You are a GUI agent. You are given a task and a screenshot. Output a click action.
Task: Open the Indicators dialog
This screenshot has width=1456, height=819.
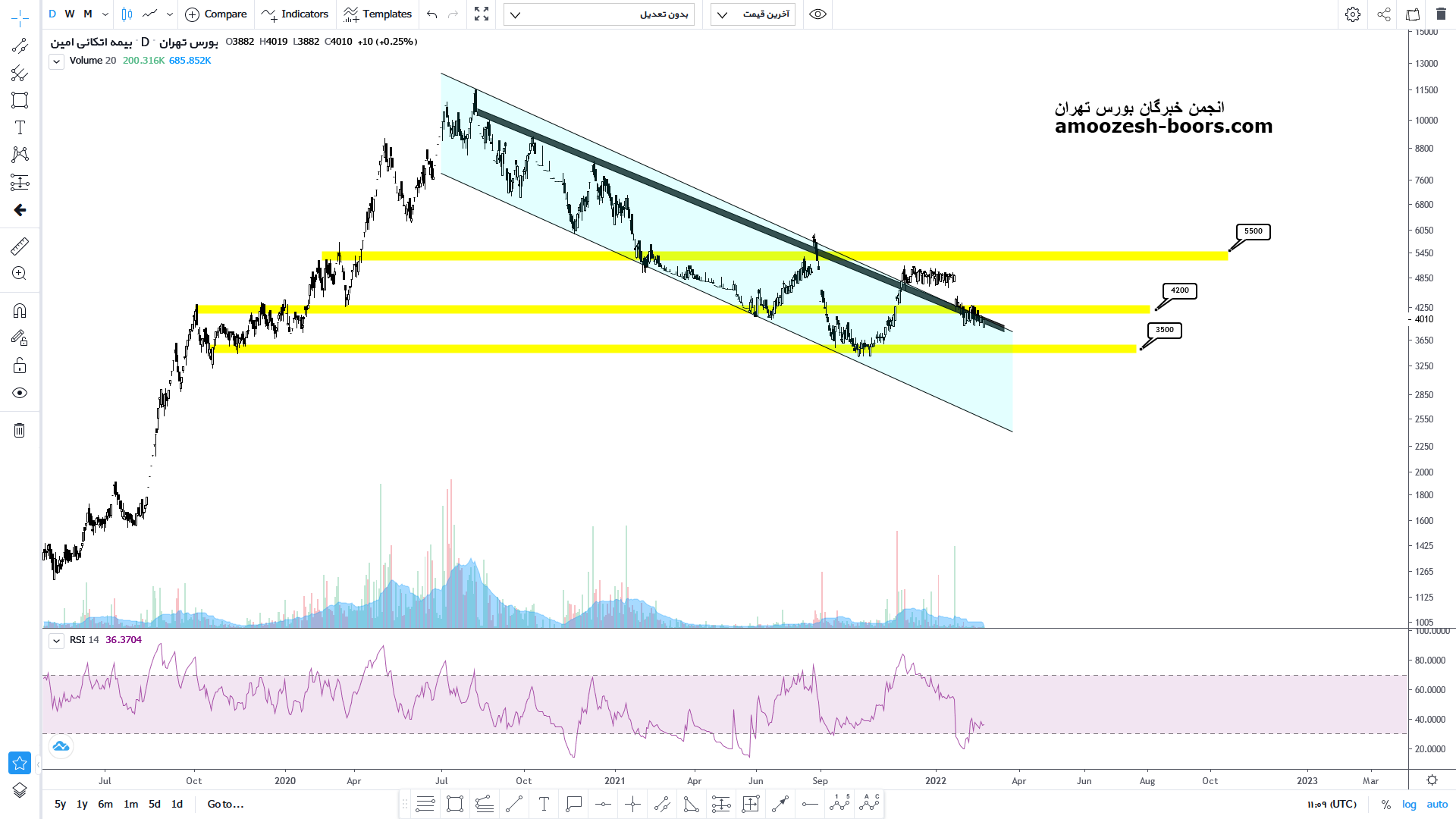tap(295, 14)
